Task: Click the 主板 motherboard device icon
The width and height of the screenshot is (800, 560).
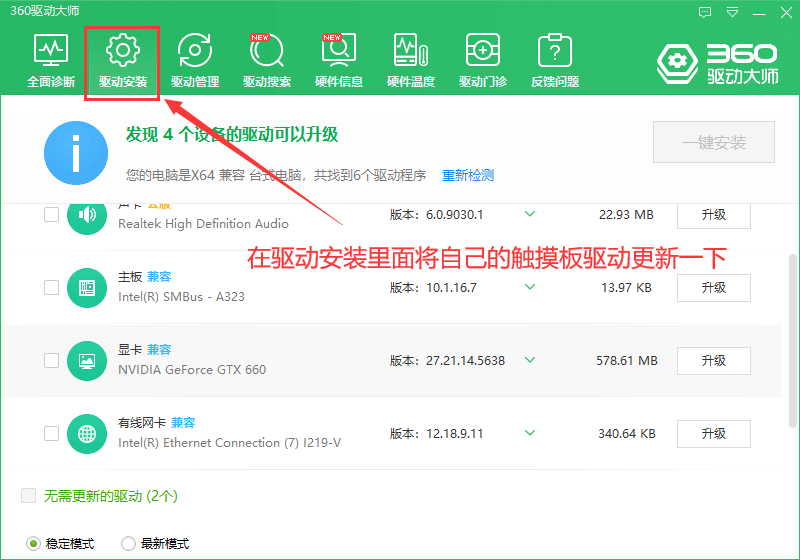Action: (87, 288)
